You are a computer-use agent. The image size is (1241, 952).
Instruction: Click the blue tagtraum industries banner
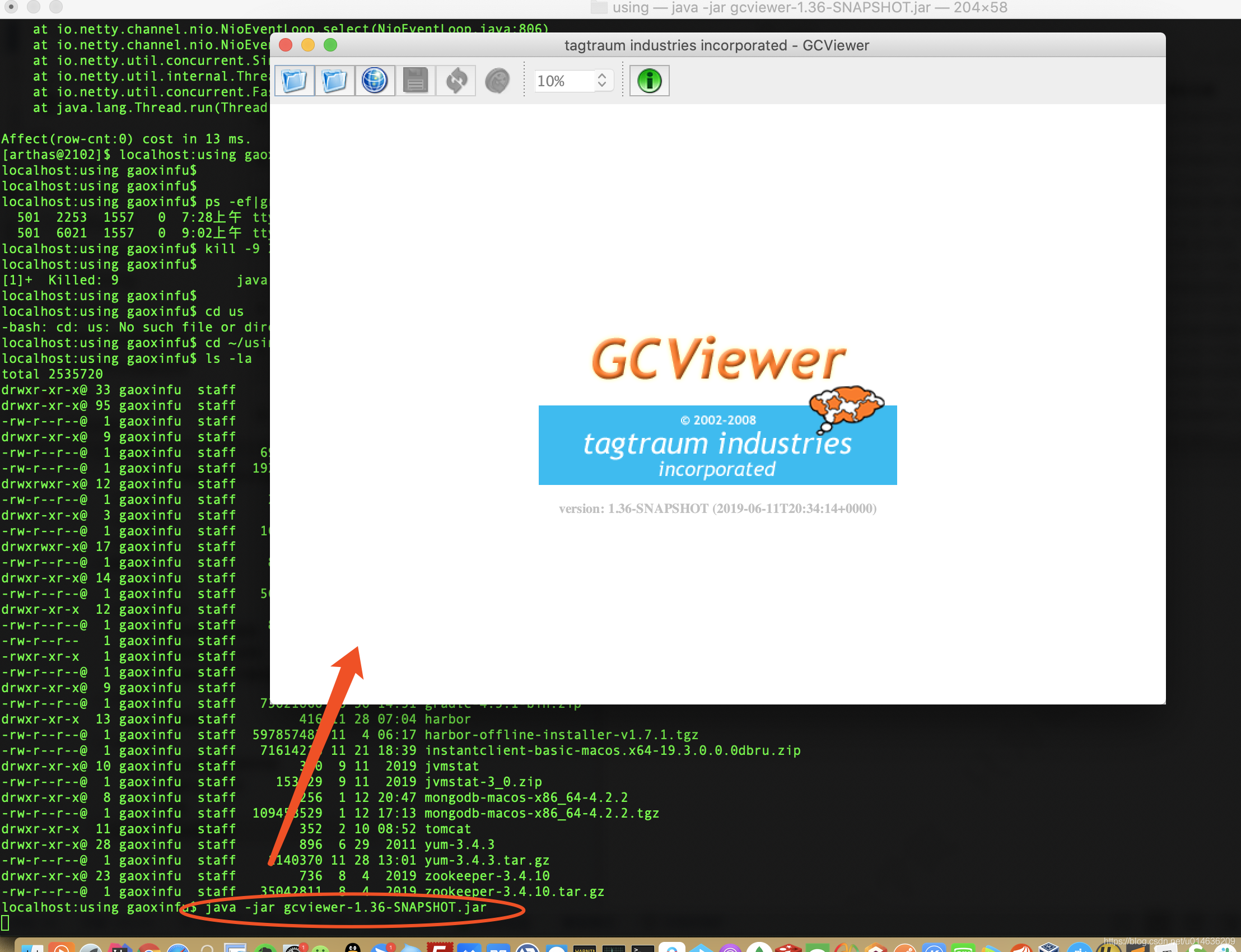717,445
